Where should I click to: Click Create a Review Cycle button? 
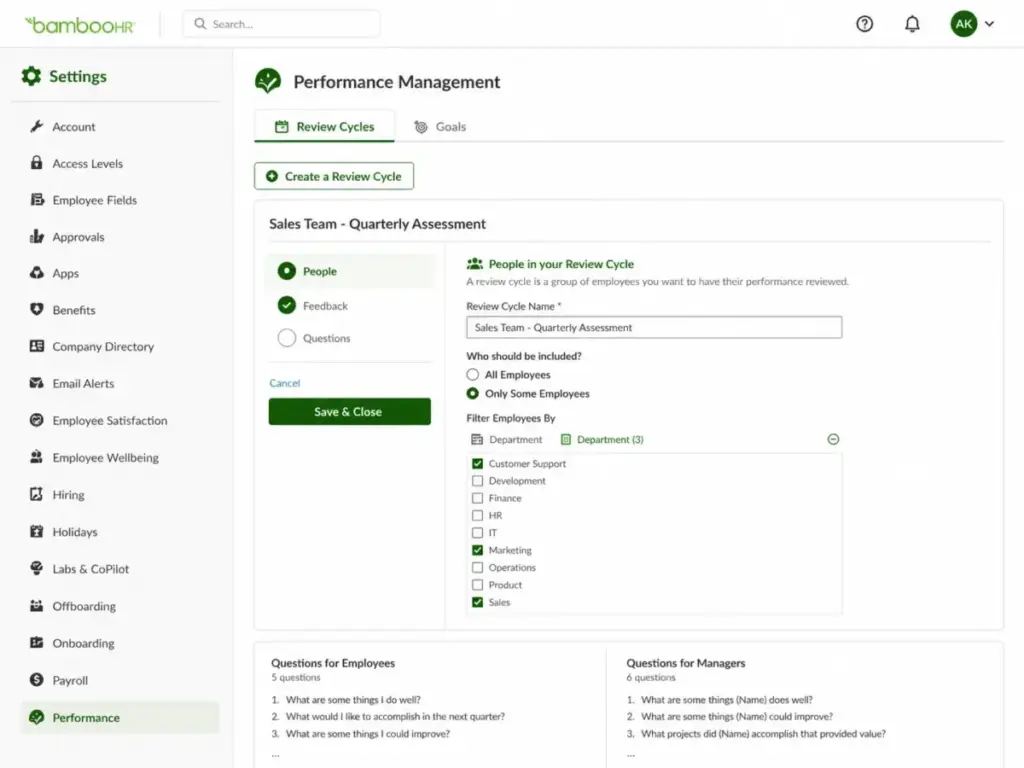[334, 176]
